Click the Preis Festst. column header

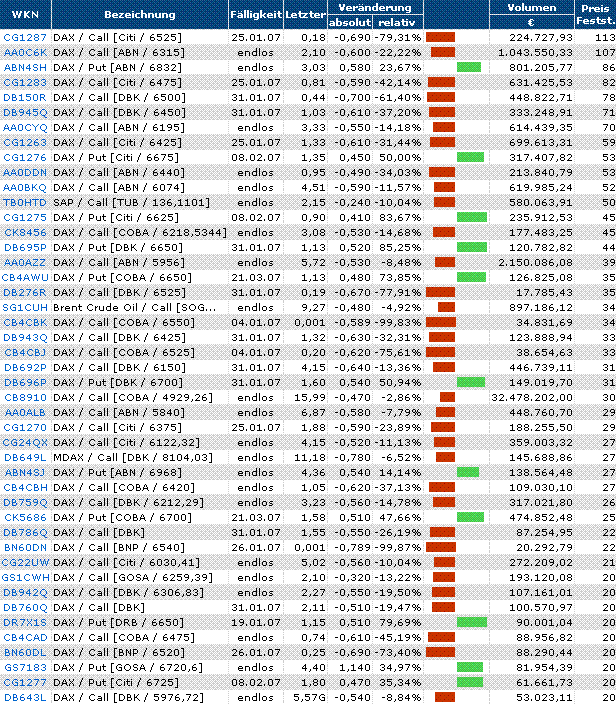595,14
